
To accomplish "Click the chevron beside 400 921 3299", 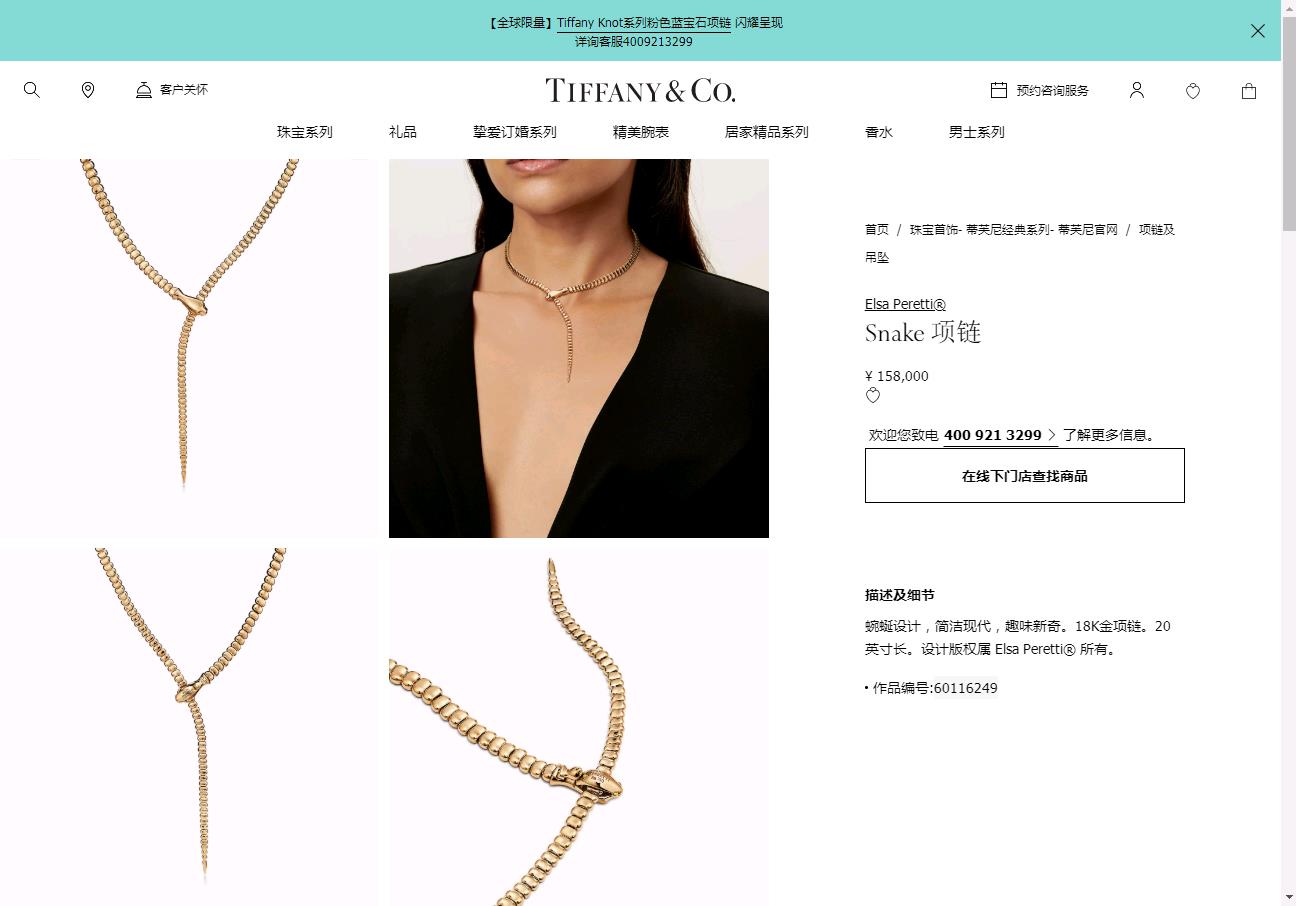I will pyautogui.click(x=1052, y=435).
